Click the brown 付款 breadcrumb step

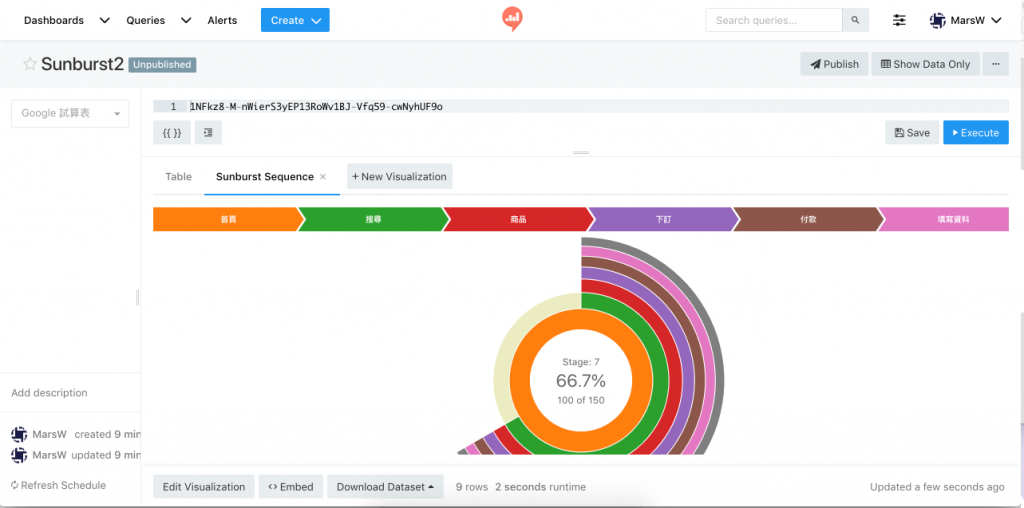[x=808, y=219]
